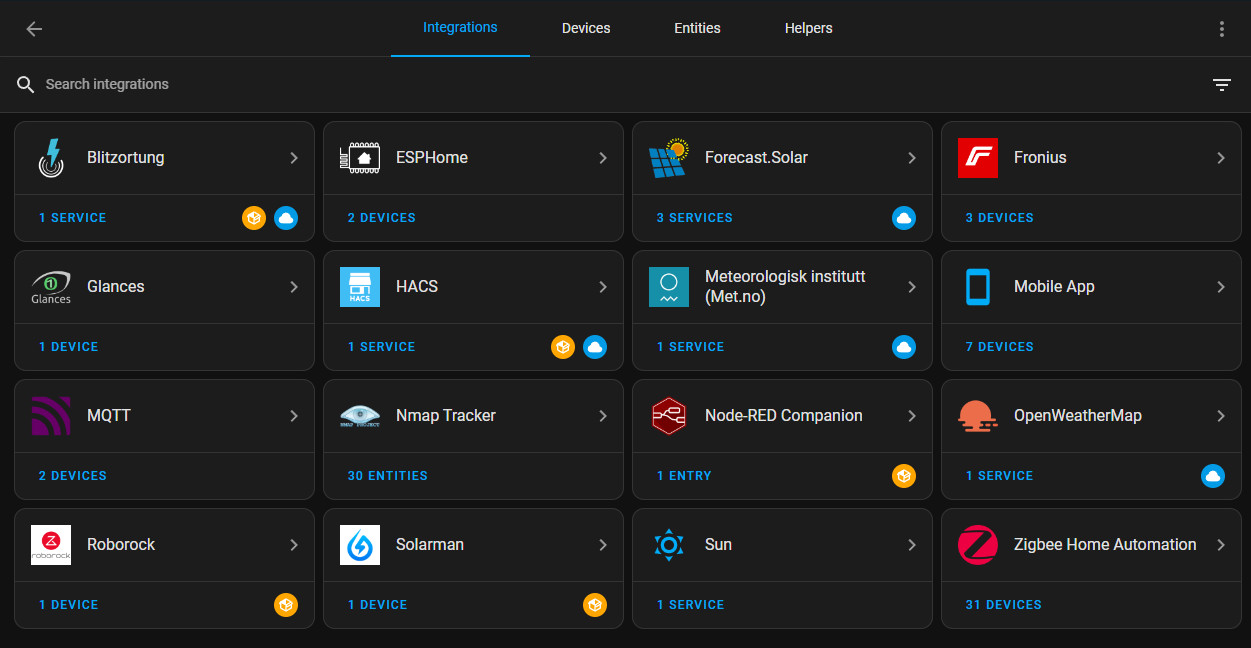Click the custom integration badge on Roborock
Viewport: 1251px width, 648px height.
[286, 605]
